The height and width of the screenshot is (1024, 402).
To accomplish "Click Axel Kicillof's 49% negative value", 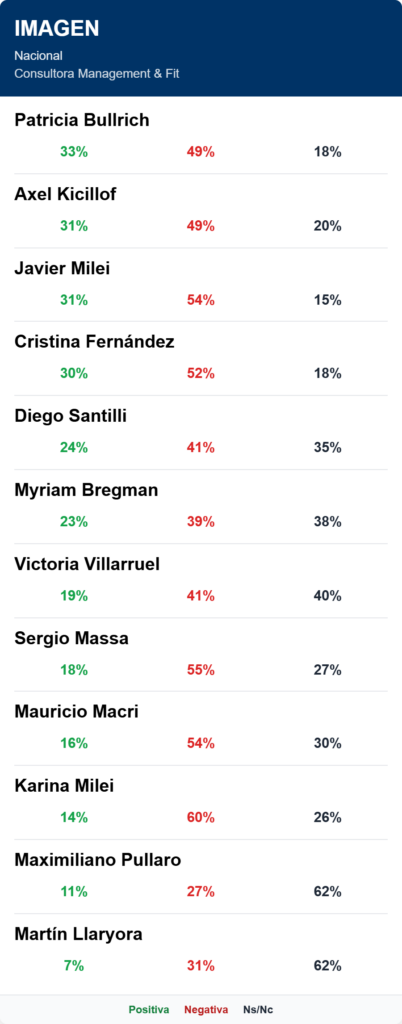I will [200, 226].
